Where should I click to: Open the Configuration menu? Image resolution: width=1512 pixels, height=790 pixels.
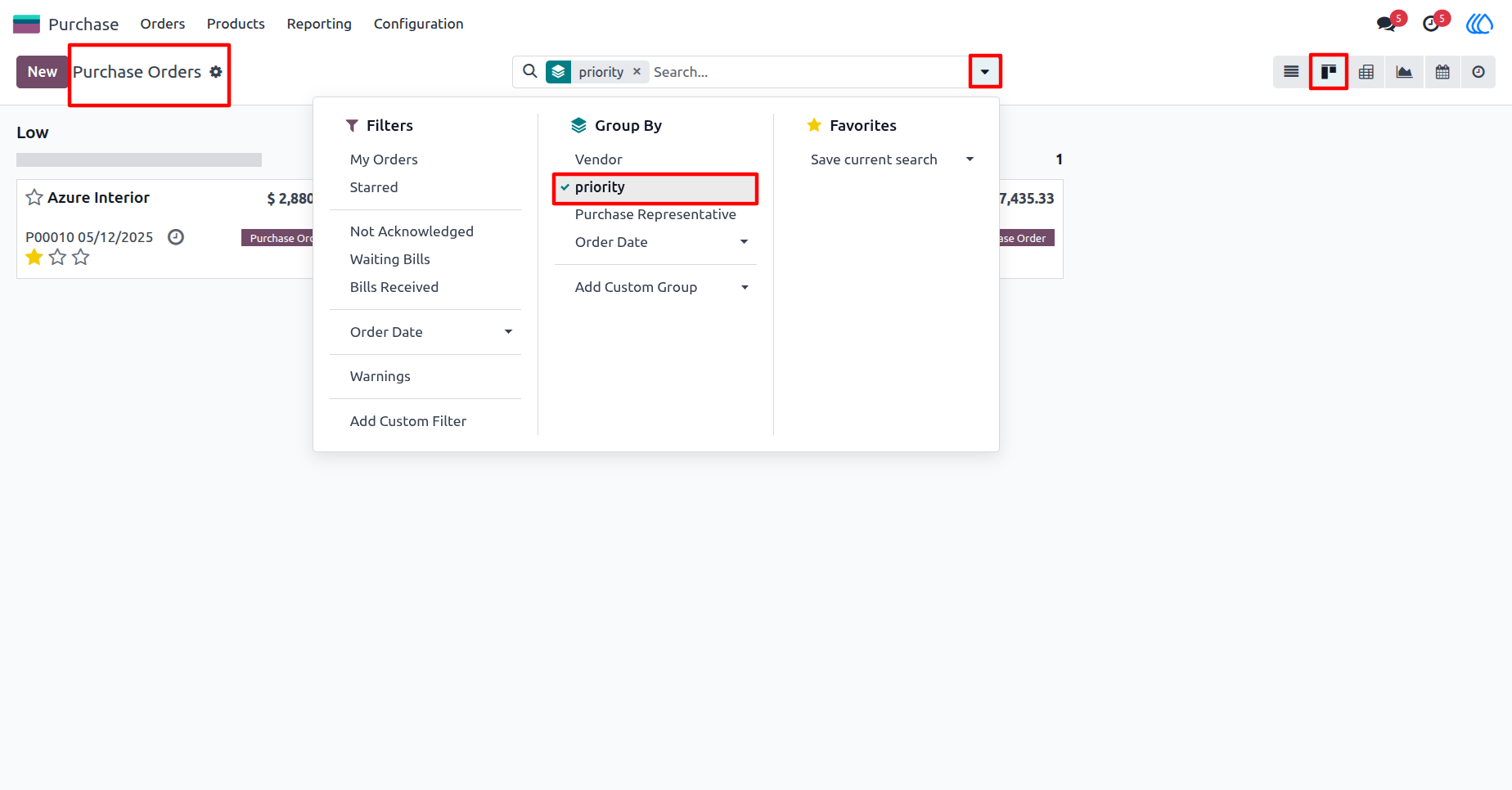pyautogui.click(x=419, y=24)
